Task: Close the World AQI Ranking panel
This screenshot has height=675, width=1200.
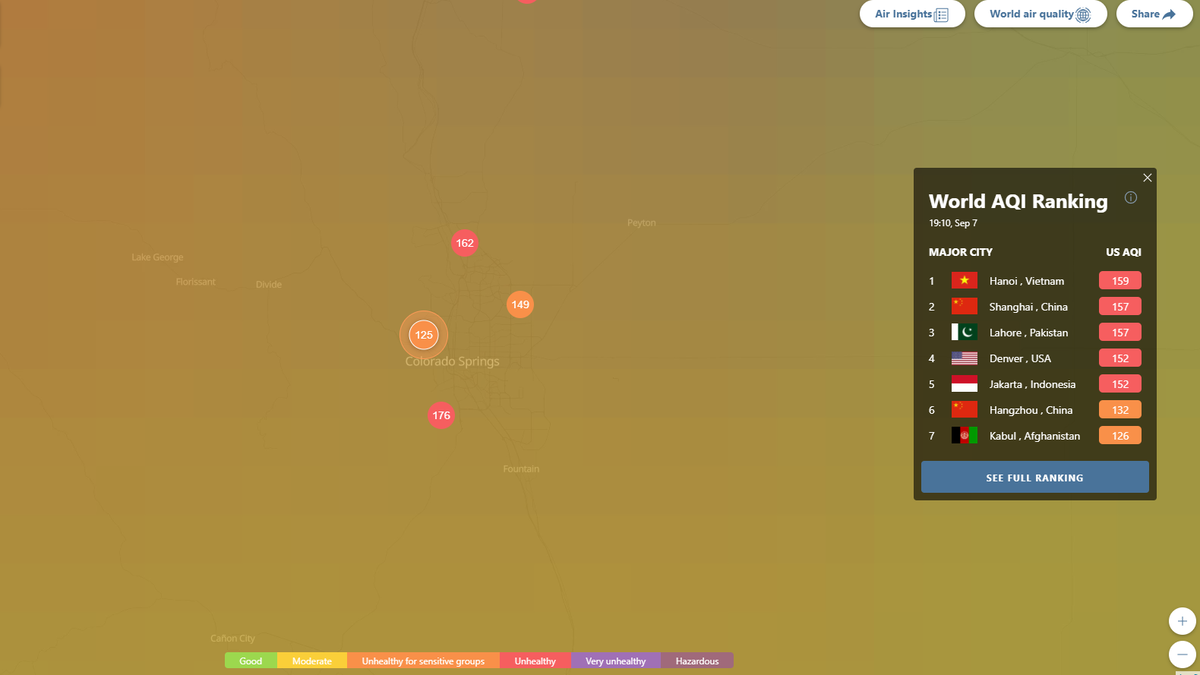Action: [x=1147, y=178]
